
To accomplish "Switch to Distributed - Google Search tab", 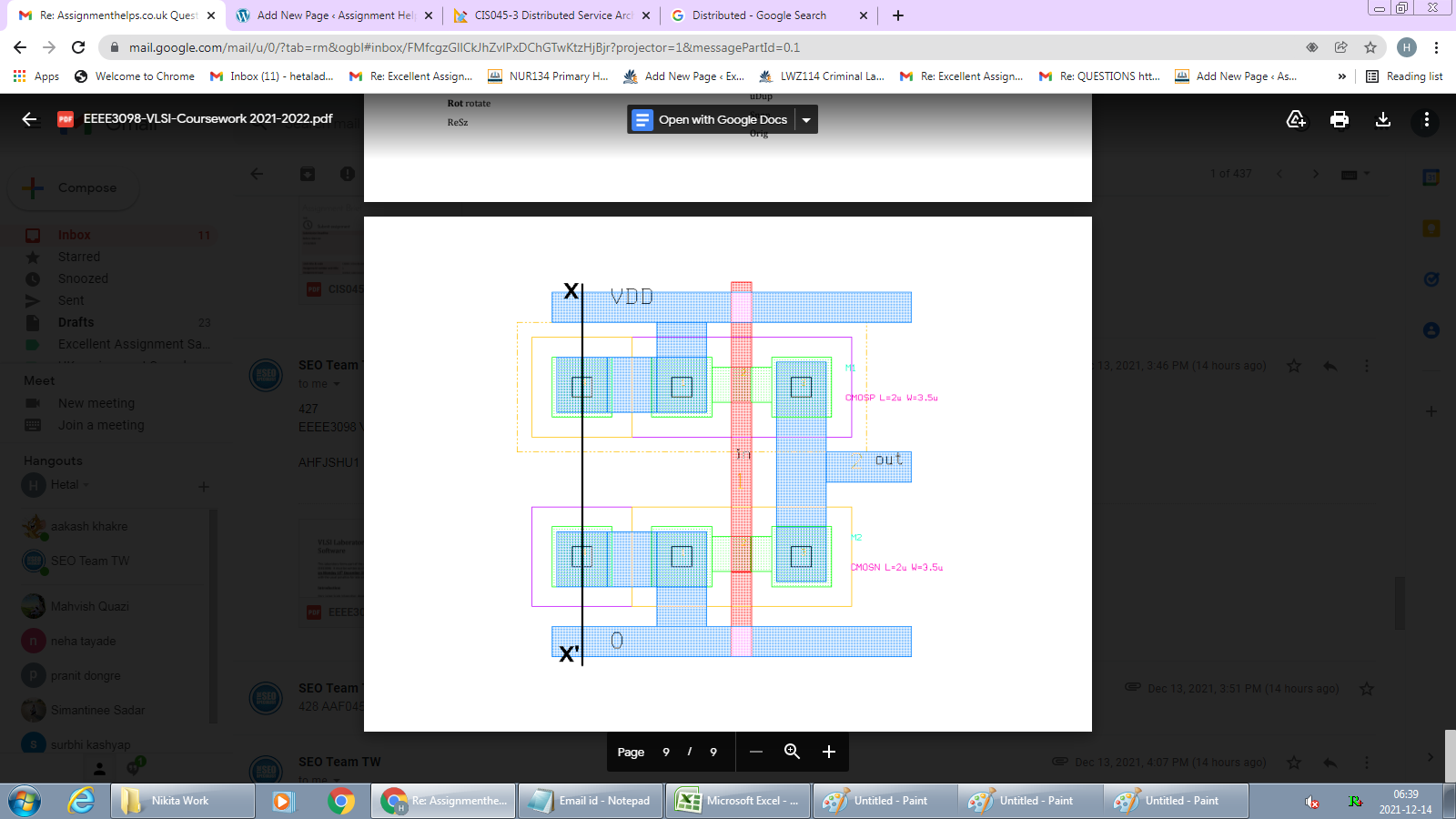I will tap(770, 15).
